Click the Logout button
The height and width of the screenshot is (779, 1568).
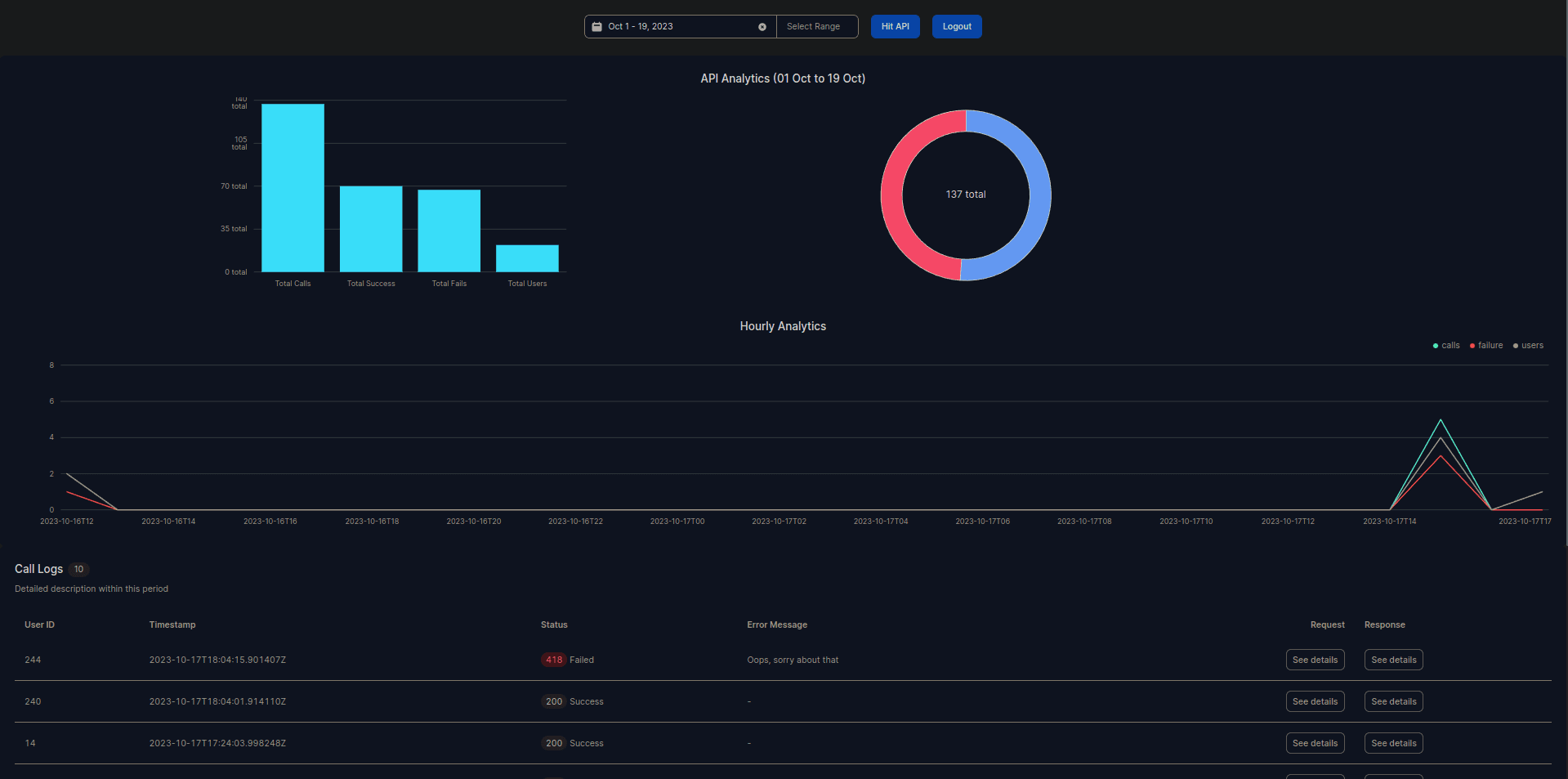point(956,26)
